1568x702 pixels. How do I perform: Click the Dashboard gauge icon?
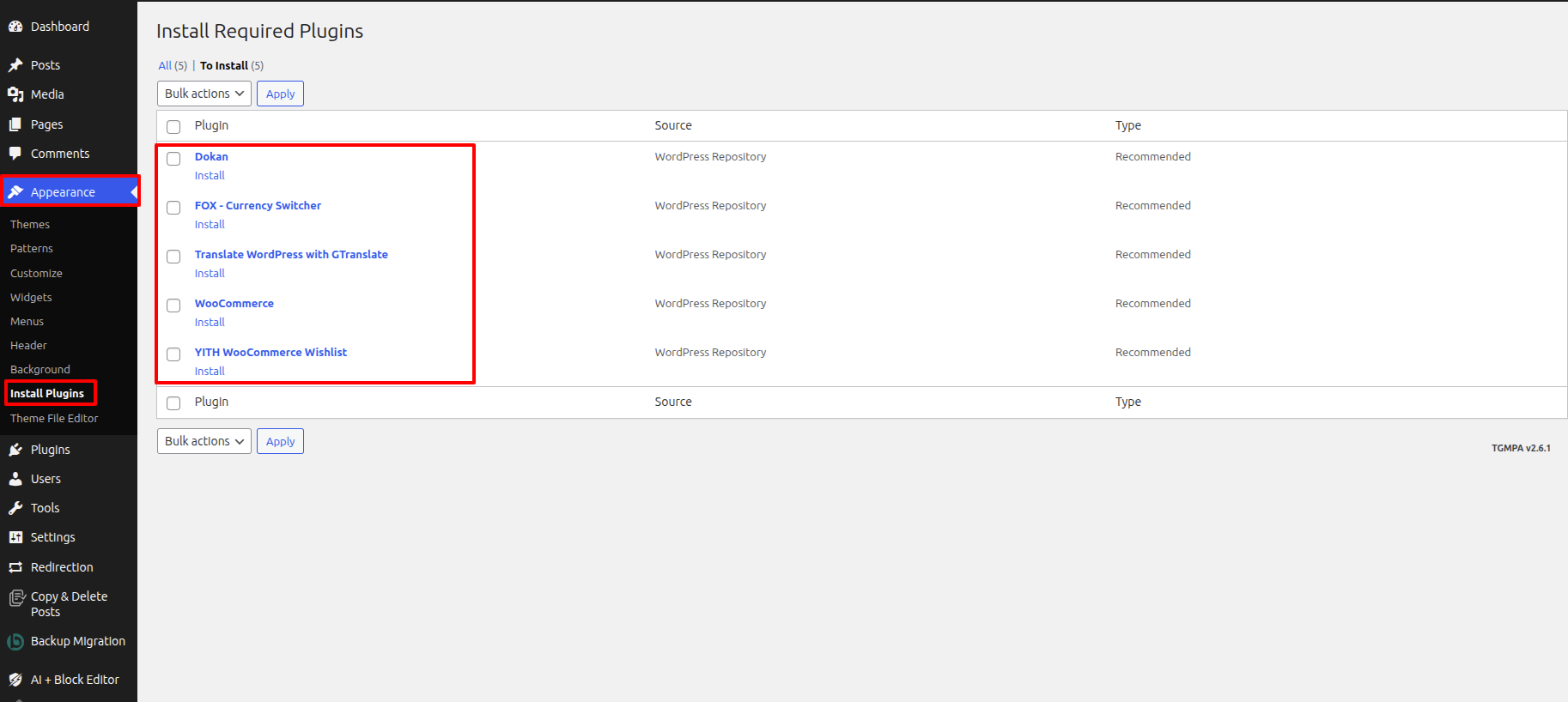(15, 27)
